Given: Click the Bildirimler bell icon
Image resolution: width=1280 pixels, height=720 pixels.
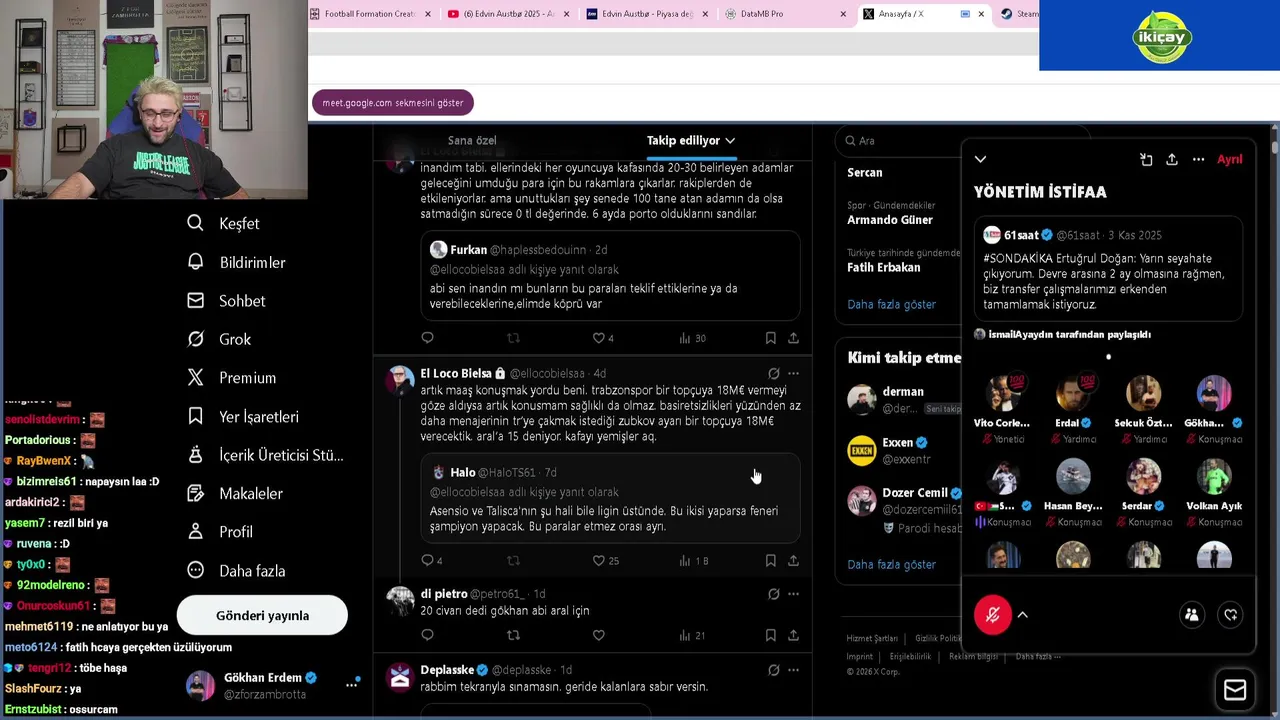Looking at the screenshot, I should [x=196, y=262].
